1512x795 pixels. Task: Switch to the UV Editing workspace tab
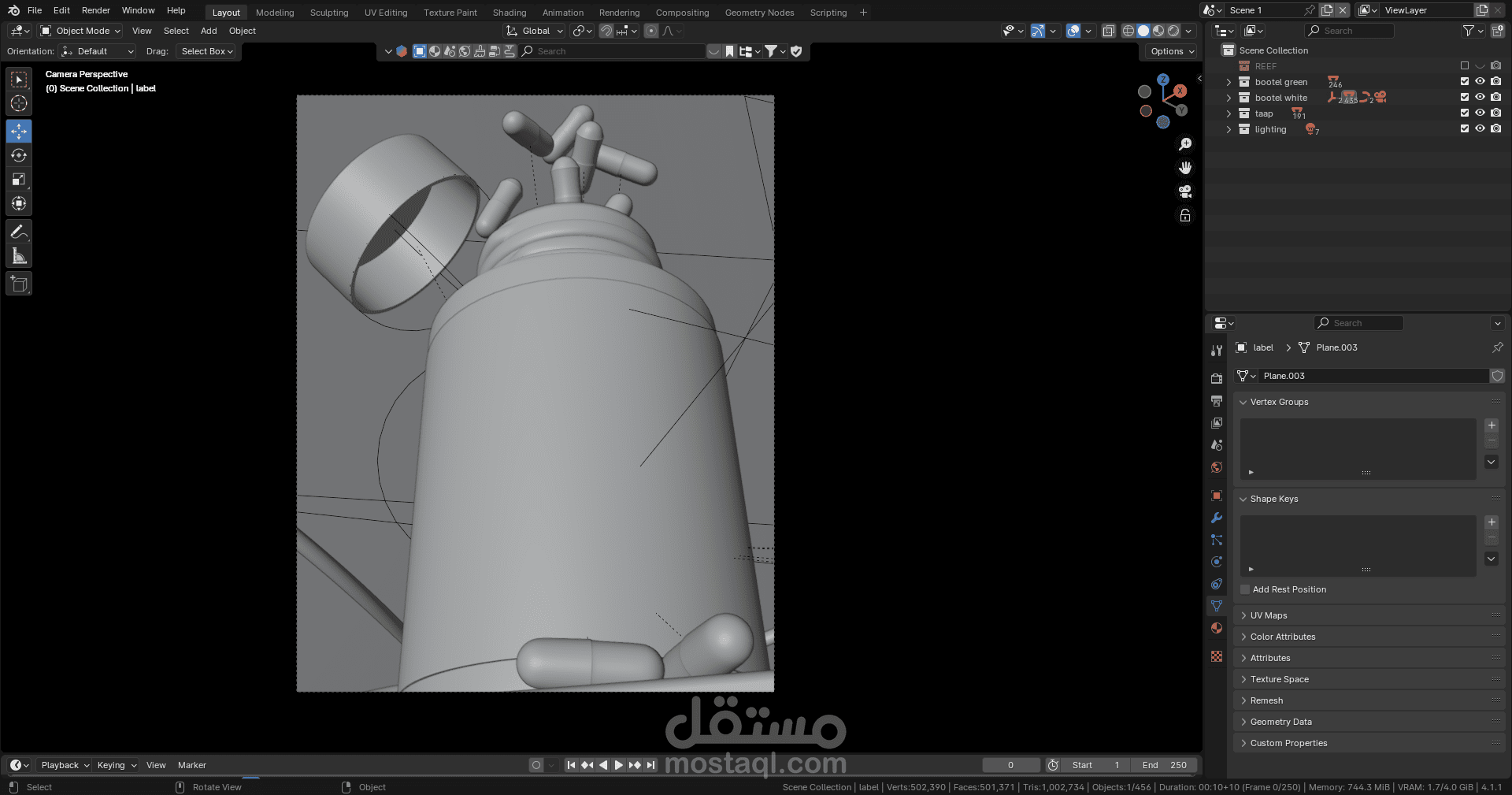point(386,13)
